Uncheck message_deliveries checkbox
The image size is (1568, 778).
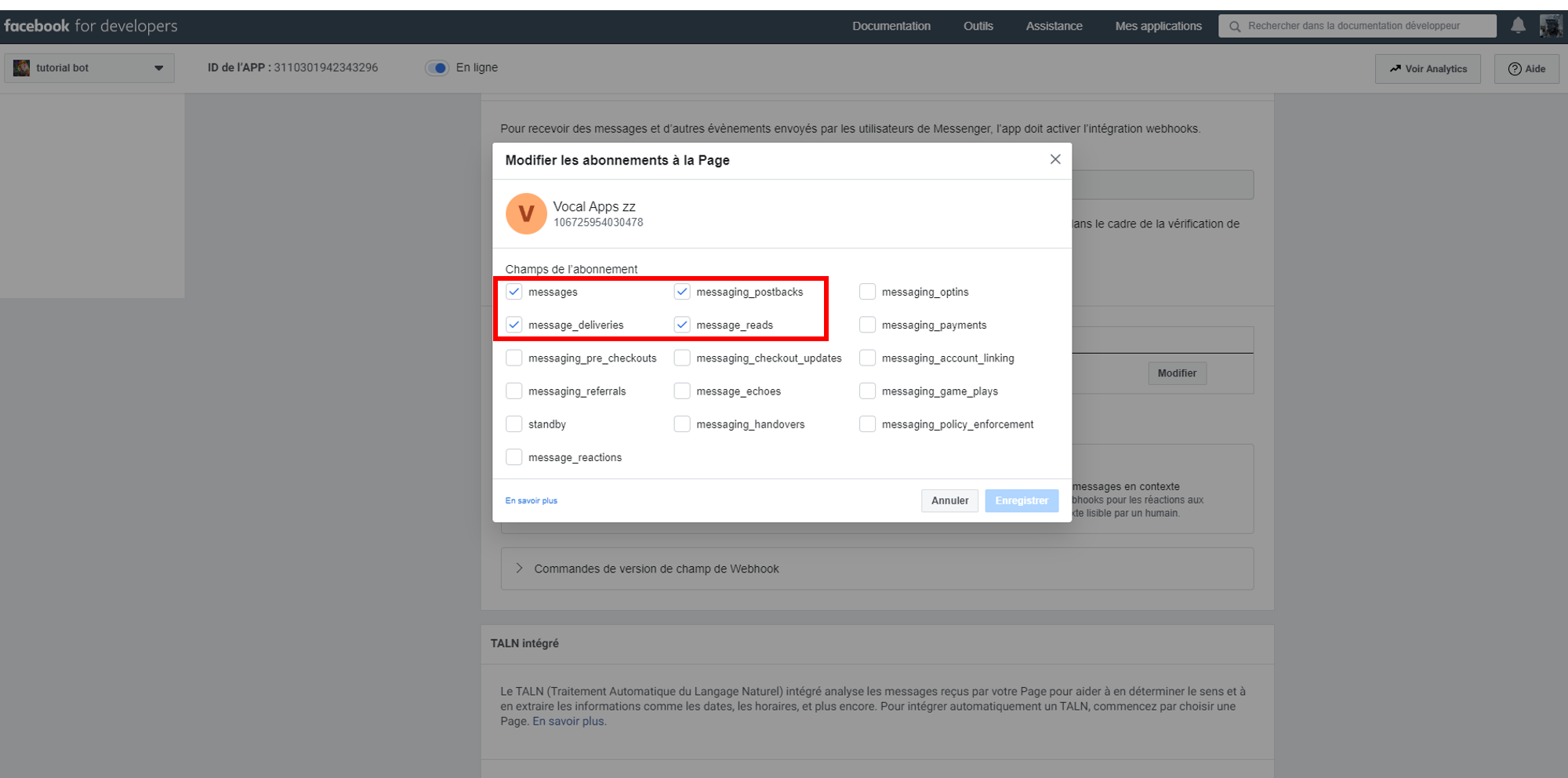point(514,325)
